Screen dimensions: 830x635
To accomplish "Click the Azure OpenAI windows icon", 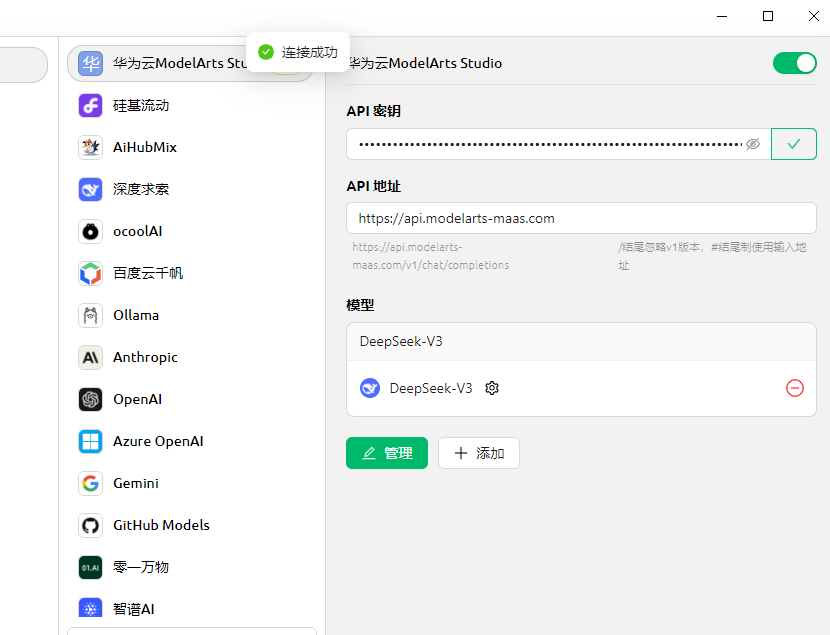I will click(91, 441).
